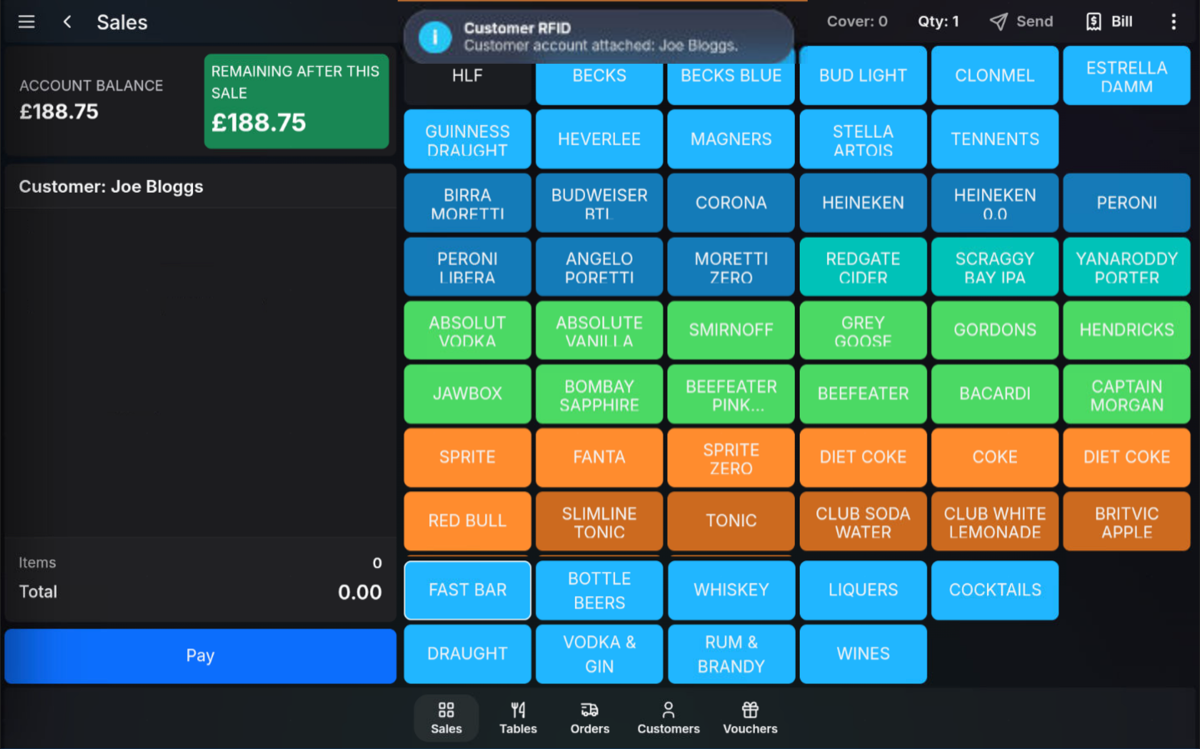Click the Send paper plane icon
The height and width of the screenshot is (749, 1200).
click(x=998, y=21)
